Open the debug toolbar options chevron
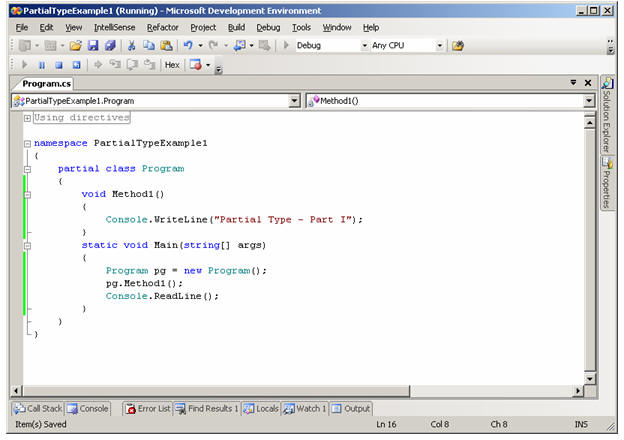Image resolution: width=624 pixels, height=440 pixels. tap(218, 70)
